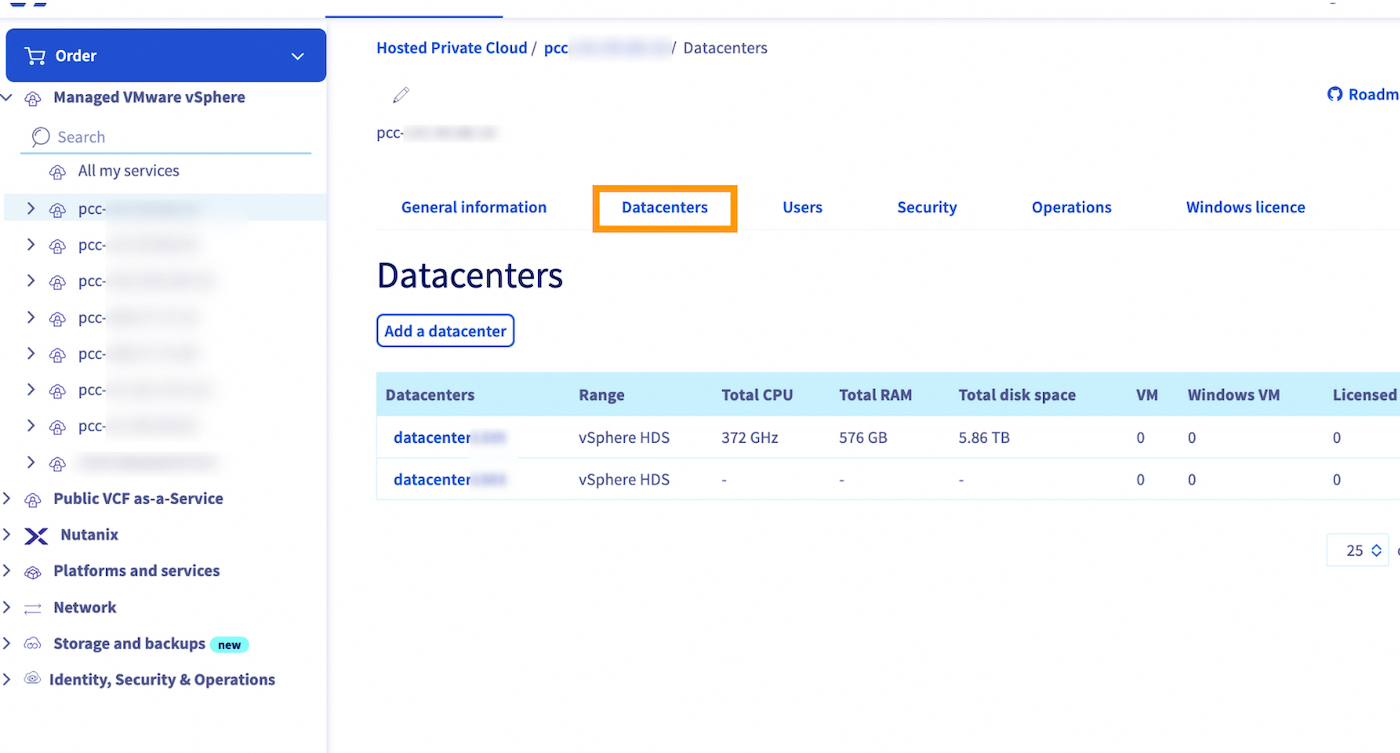Viewport: 1400px width, 753px height.
Task: Open the Order cart icon
Action: click(36, 55)
